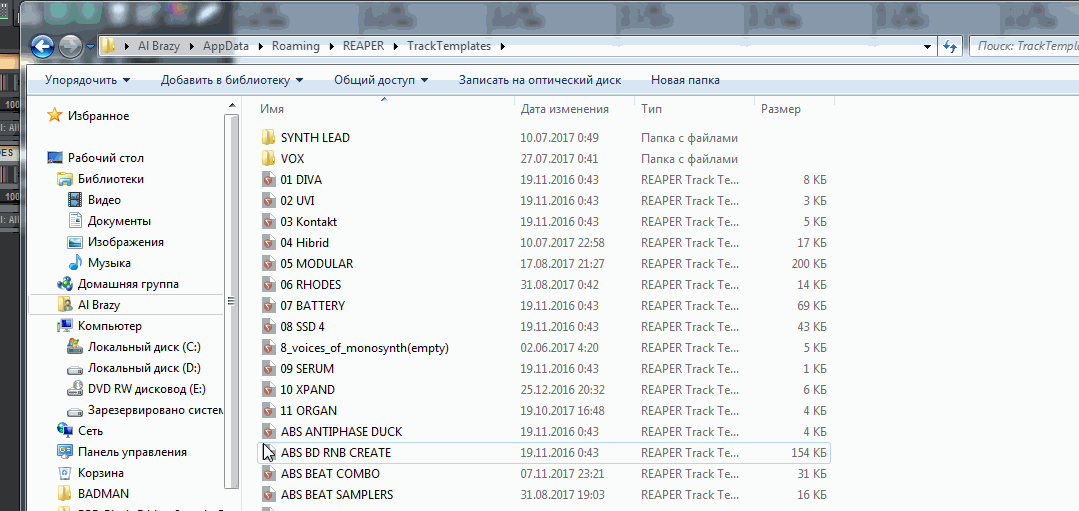The width and height of the screenshot is (1079, 511).
Task: Click the TrackTemplates search field
Action: click(1023, 47)
